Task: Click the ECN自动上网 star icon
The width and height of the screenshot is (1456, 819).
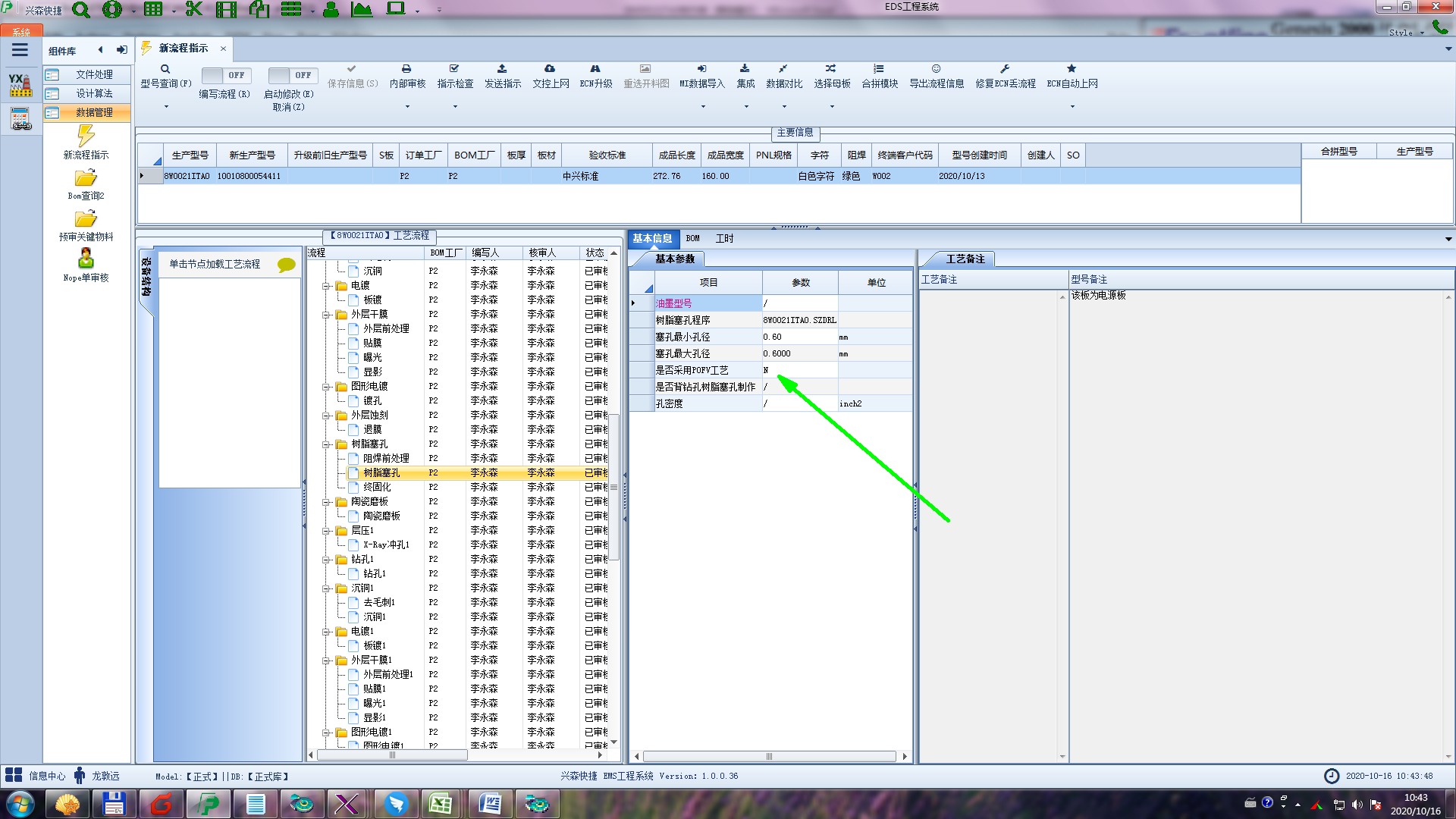Action: point(1072,69)
